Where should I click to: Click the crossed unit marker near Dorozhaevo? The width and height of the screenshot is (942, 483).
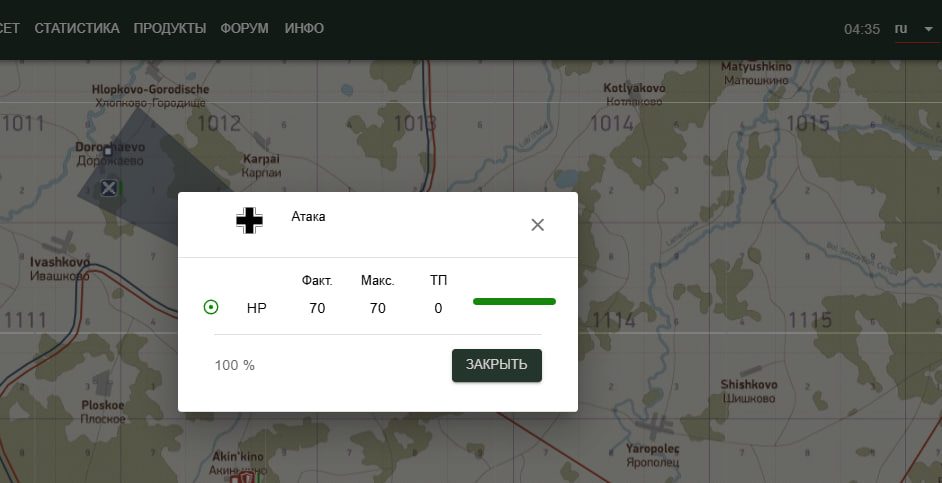click(x=109, y=187)
